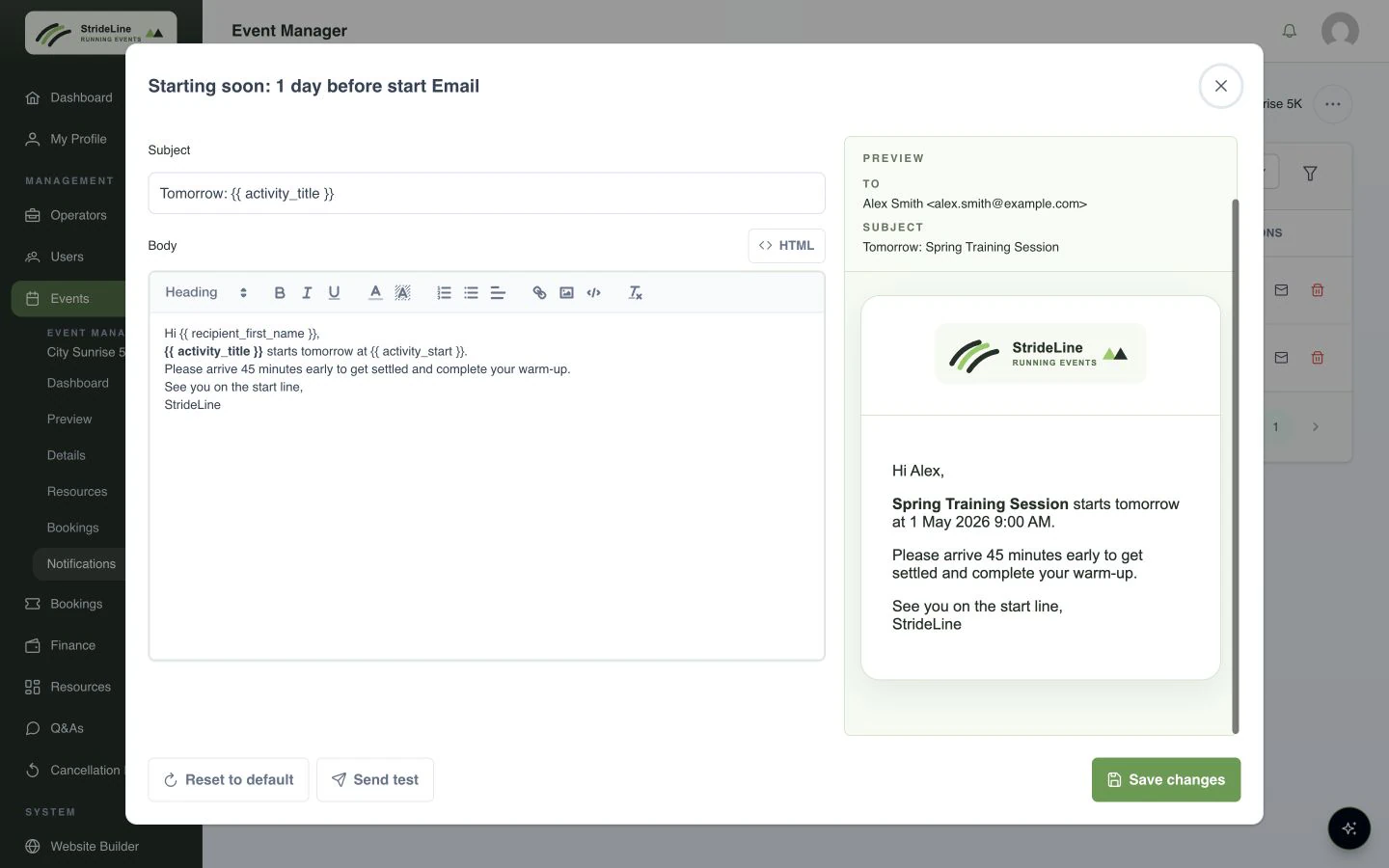Screen dimensions: 1389x868
Task: Go to the next page chevron
Action: pyautogui.click(x=1315, y=426)
